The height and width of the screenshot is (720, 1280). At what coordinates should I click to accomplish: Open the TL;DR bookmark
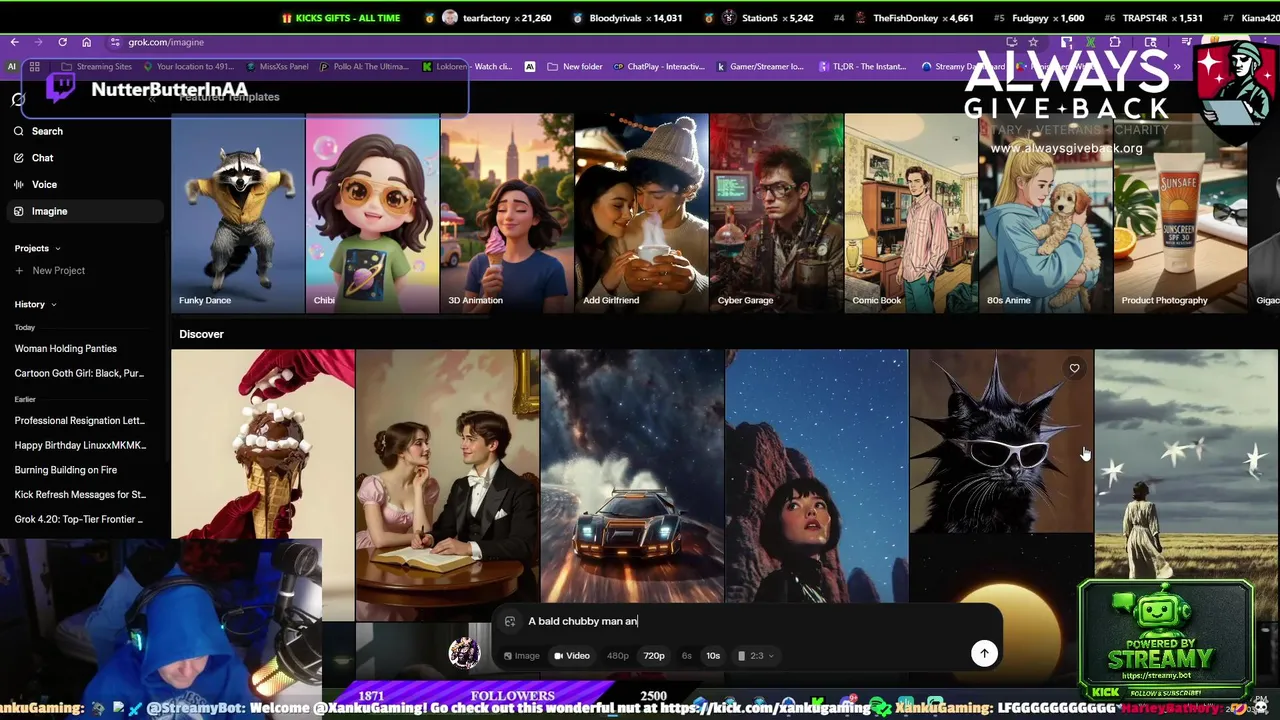pyautogui.click(x=862, y=67)
